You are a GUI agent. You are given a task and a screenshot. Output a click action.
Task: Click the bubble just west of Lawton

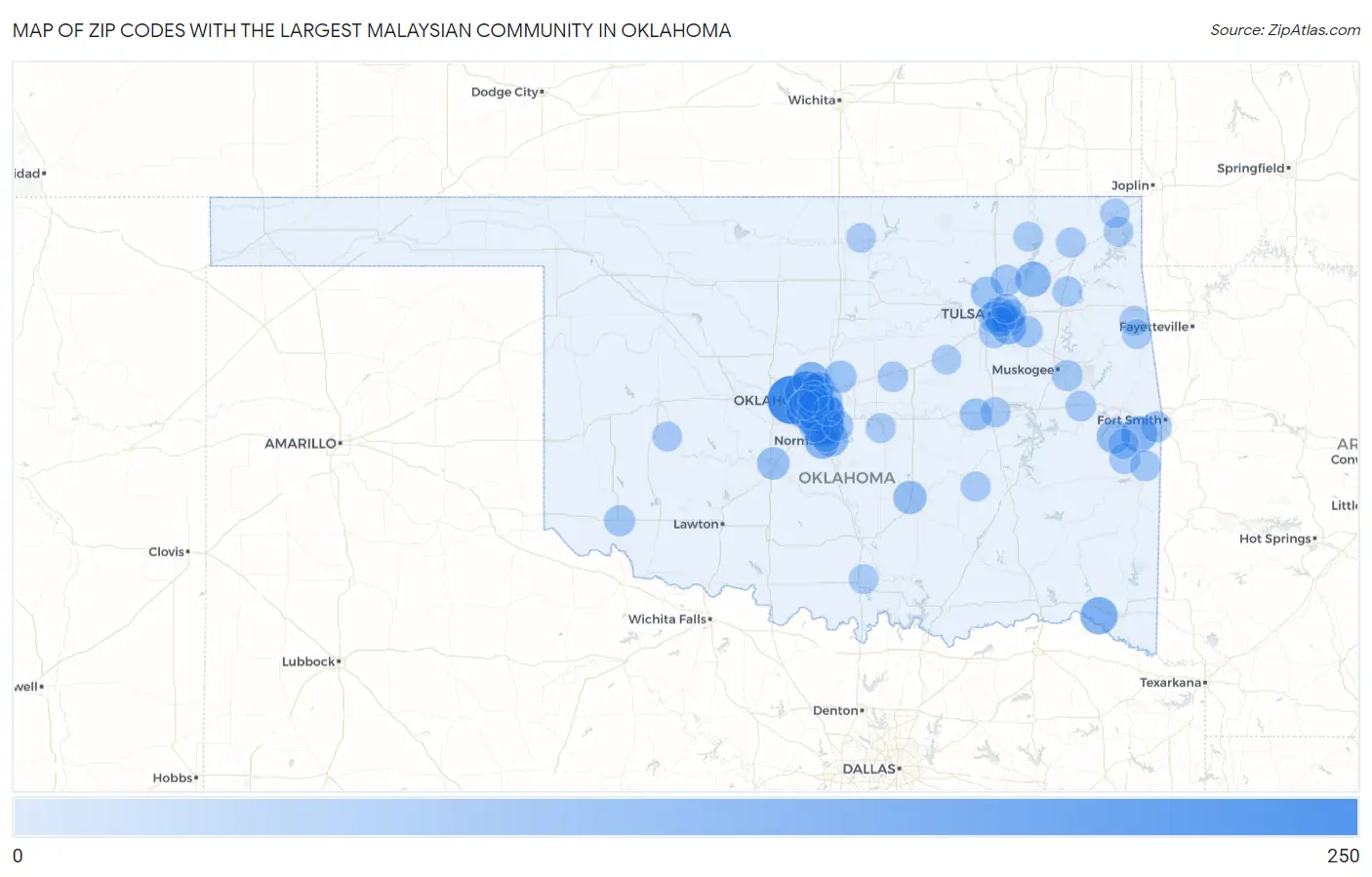tap(620, 521)
